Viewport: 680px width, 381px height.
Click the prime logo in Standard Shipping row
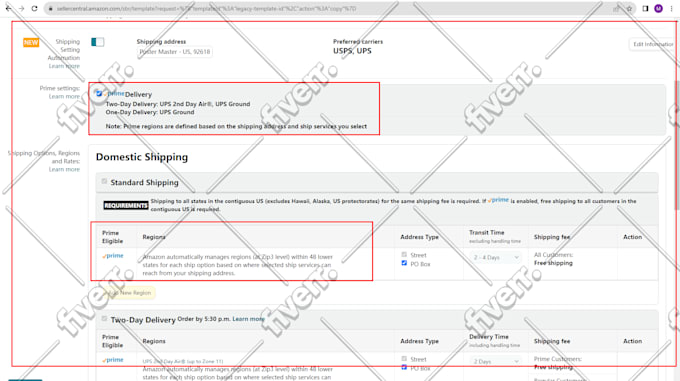click(113, 256)
